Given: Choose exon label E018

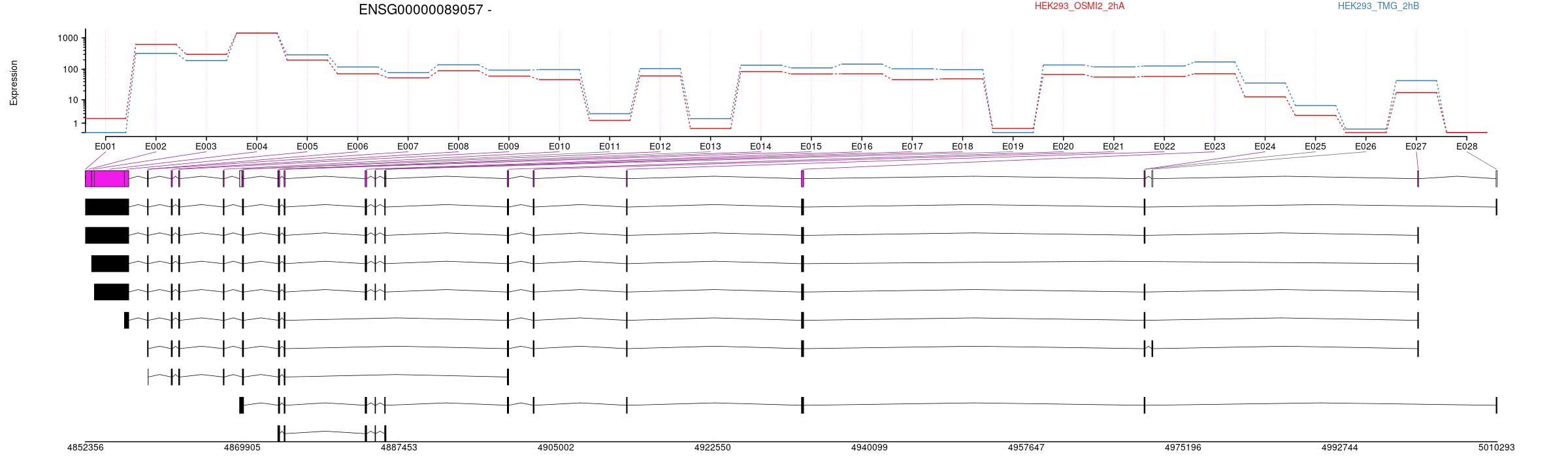Looking at the screenshot, I should pyautogui.click(x=962, y=147).
